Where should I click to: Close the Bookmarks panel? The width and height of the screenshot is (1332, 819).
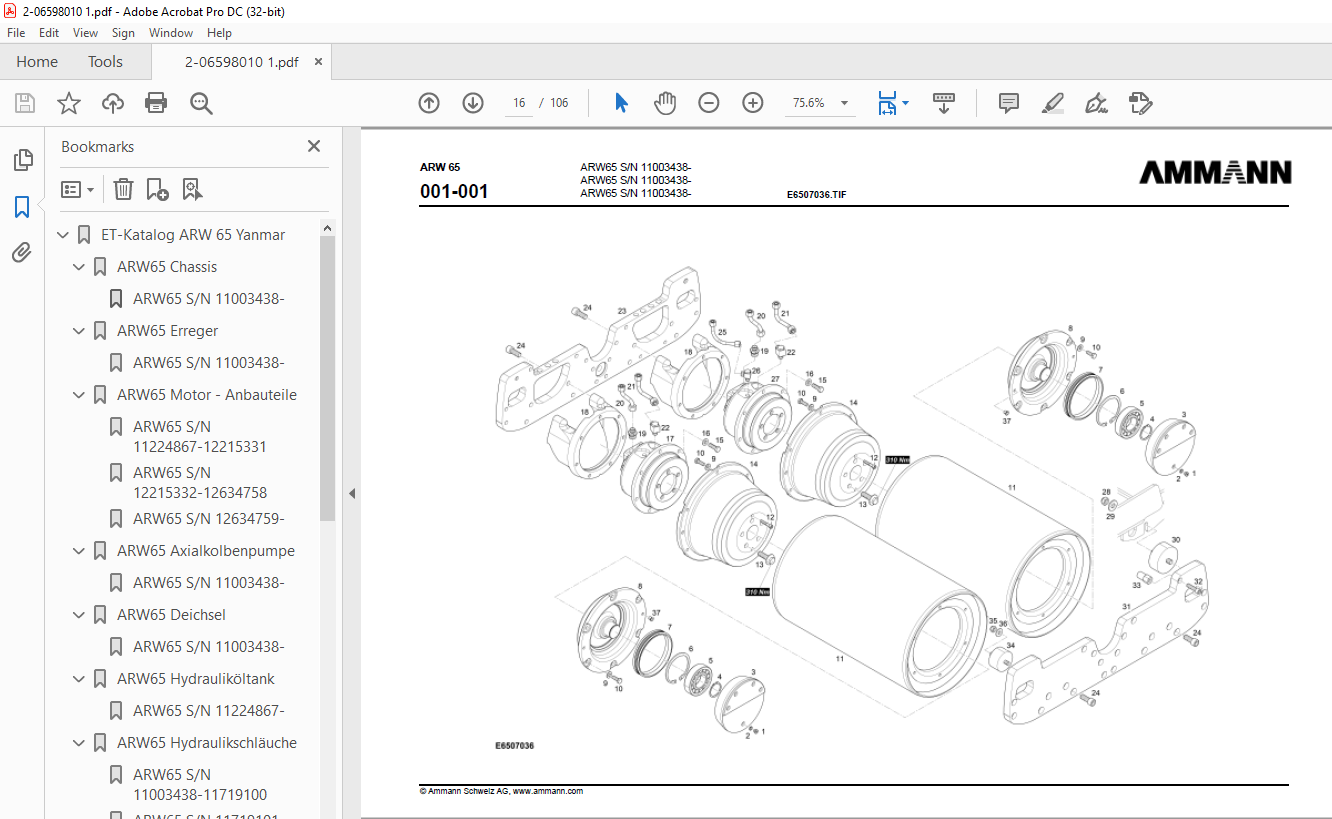pyautogui.click(x=314, y=146)
